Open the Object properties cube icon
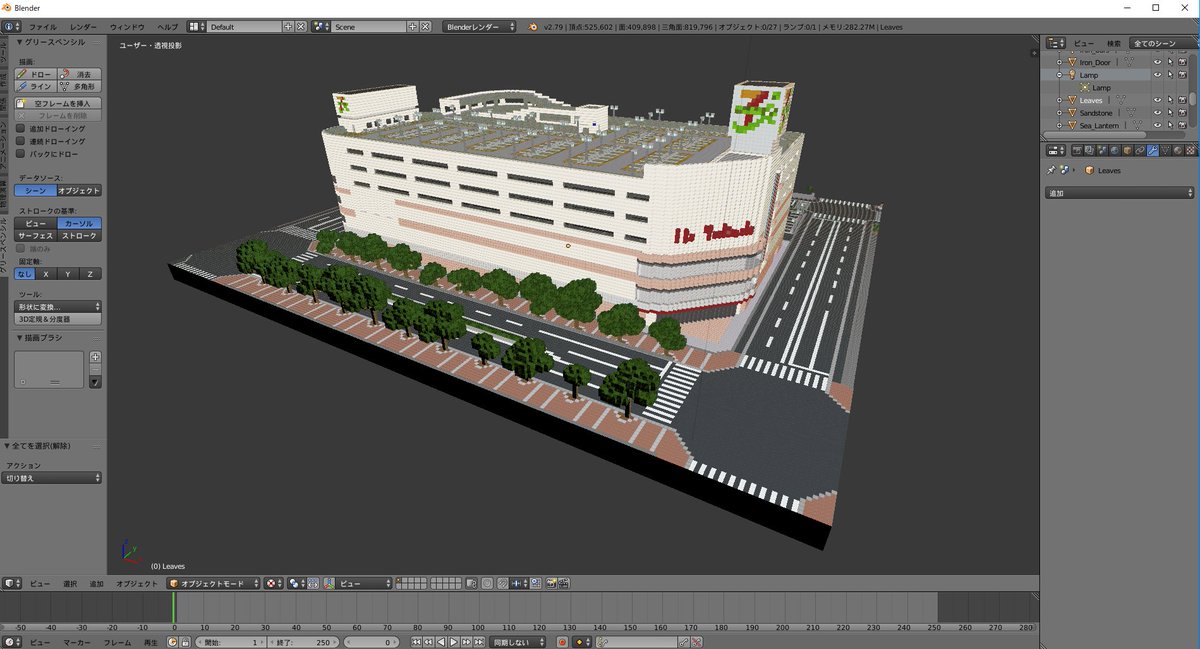Image resolution: width=1200 pixels, height=649 pixels. 1127,150
